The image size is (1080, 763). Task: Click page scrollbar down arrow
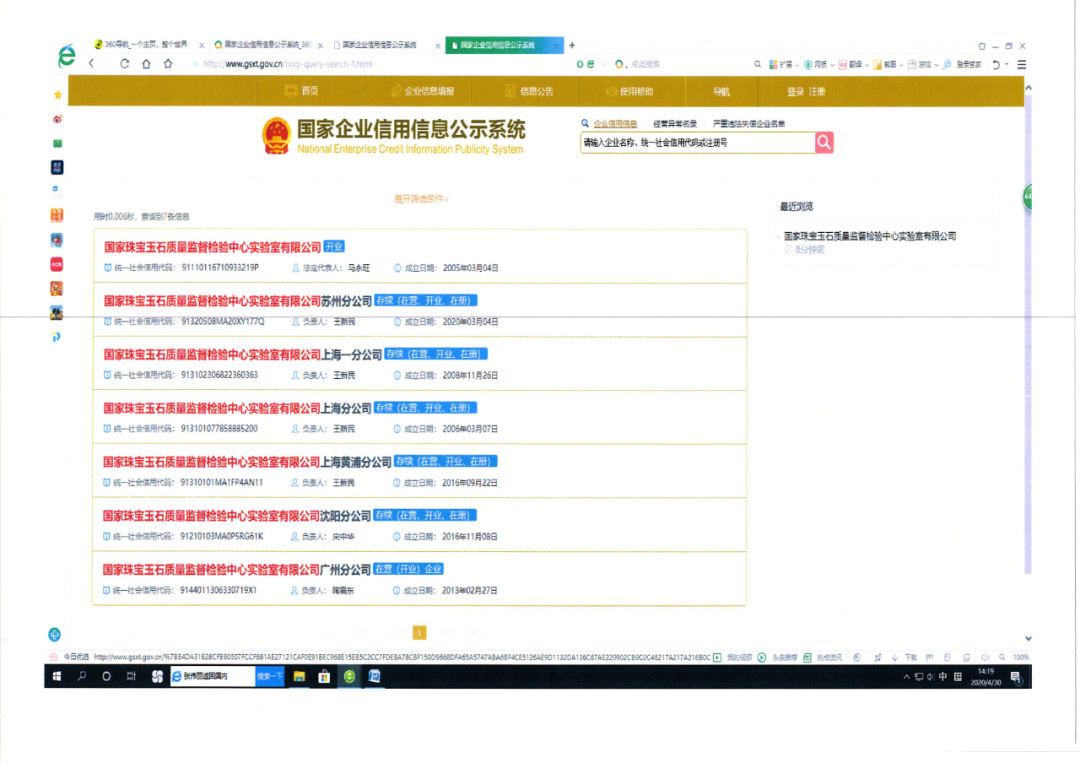(1028, 638)
